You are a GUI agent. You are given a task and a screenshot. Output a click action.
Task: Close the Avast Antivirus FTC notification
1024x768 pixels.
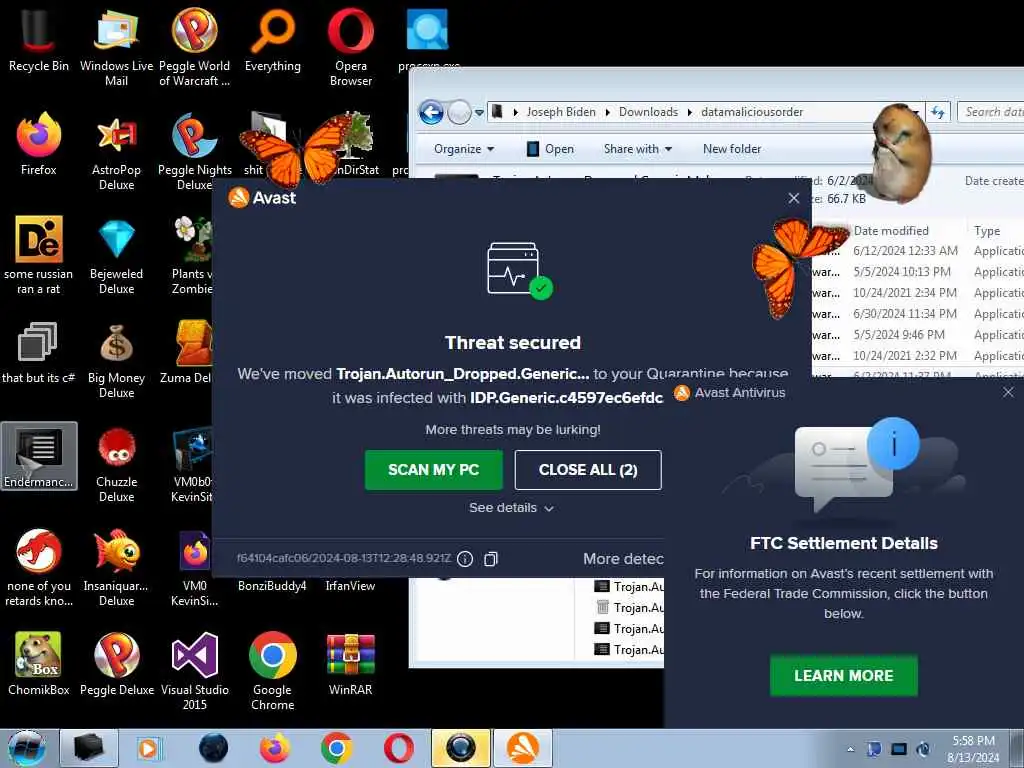[x=1008, y=392]
